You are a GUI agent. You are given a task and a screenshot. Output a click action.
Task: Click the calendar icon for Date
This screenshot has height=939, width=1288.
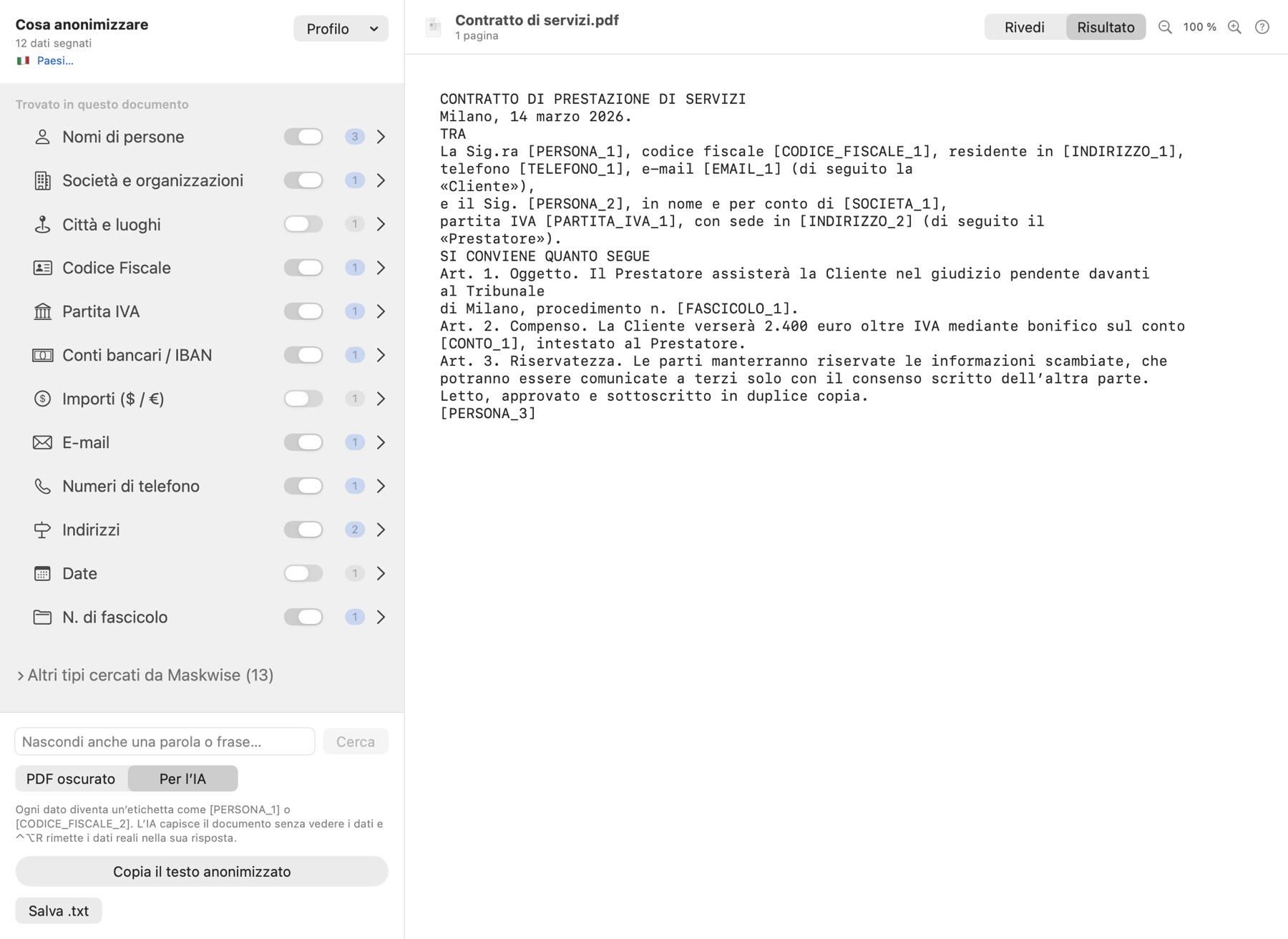coord(42,573)
